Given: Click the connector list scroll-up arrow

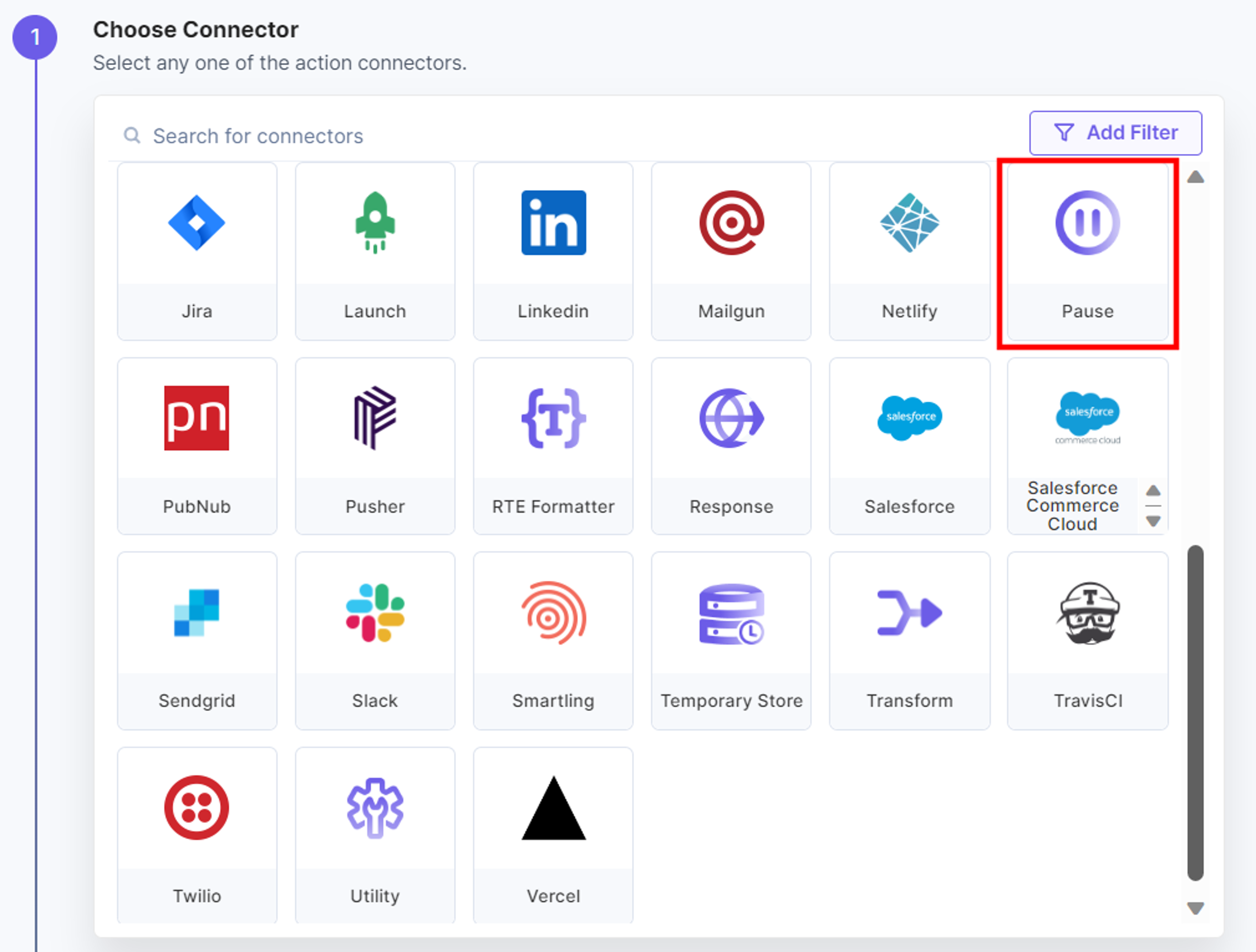Looking at the screenshot, I should pyautogui.click(x=1195, y=177).
